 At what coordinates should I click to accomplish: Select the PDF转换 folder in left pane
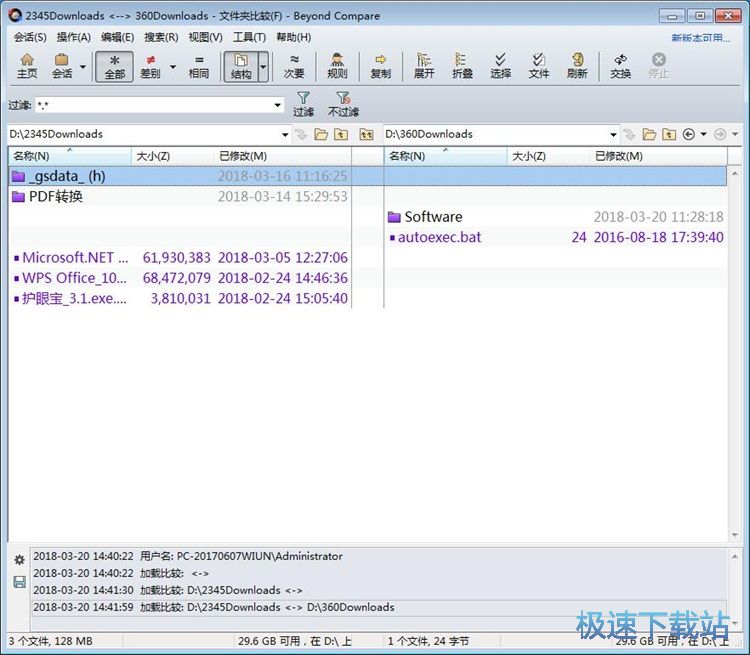[55, 197]
